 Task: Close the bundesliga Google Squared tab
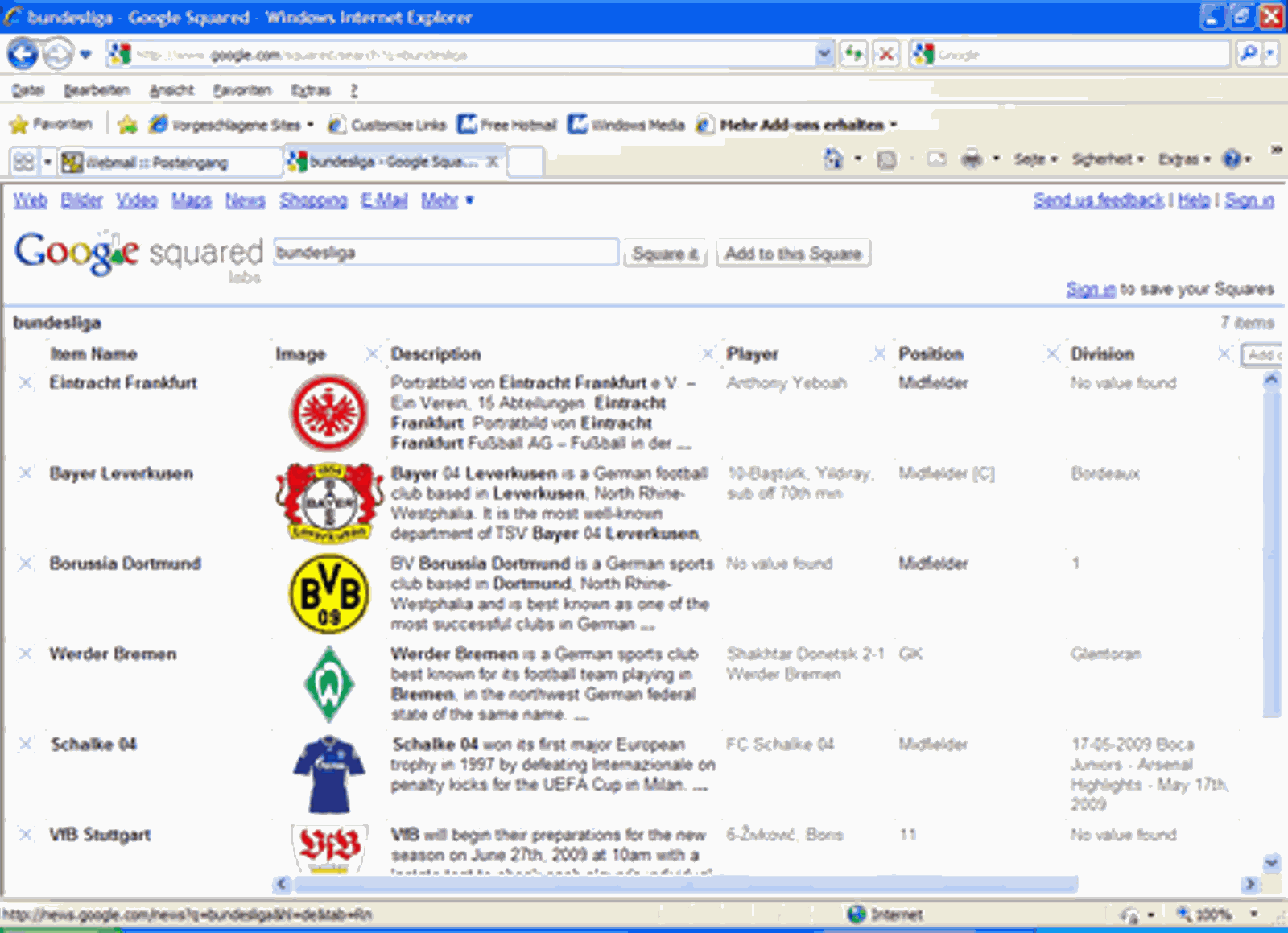492,162
